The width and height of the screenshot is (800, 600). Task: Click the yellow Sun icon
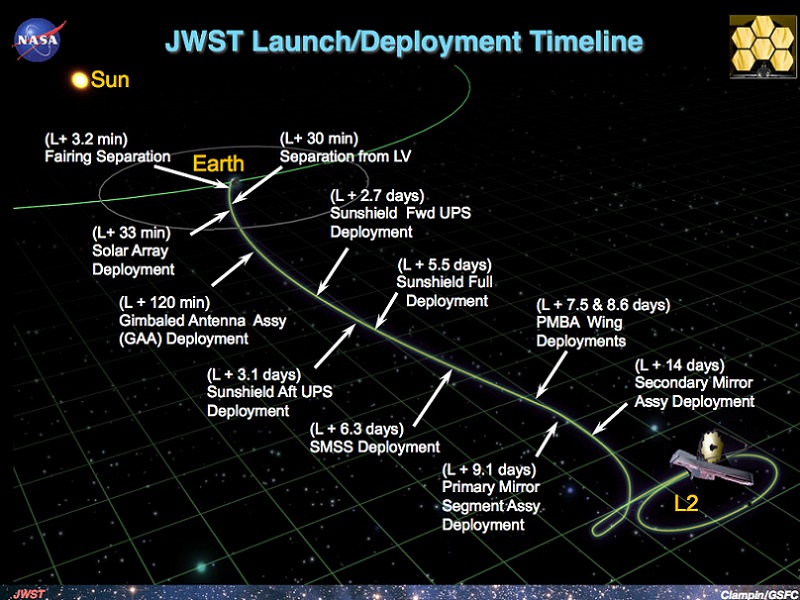point(80,80)
